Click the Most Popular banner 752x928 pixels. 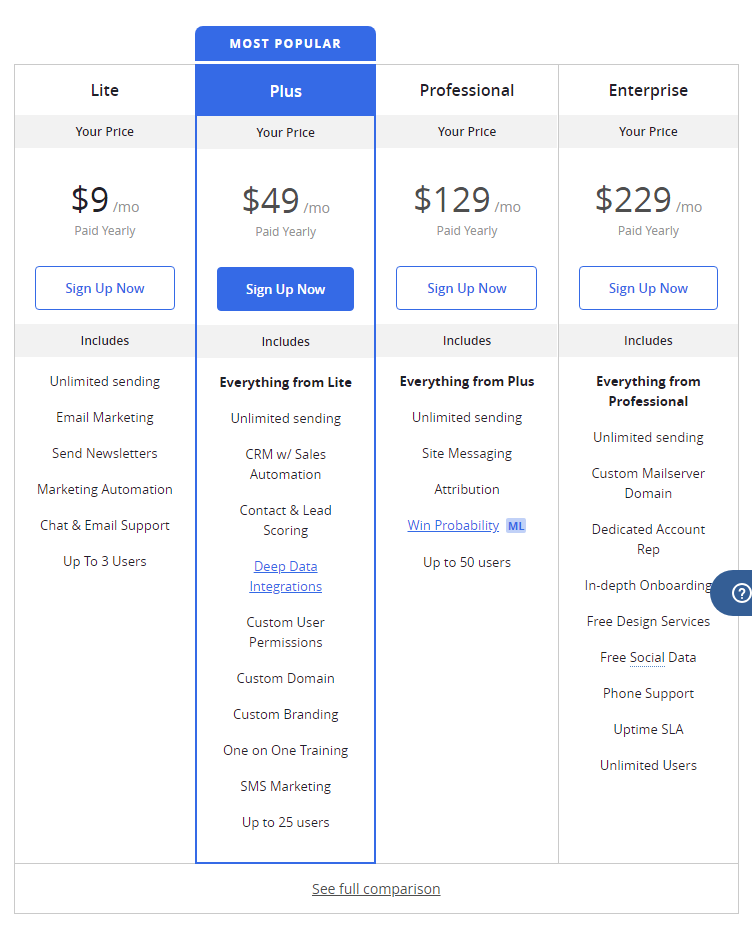[285, 43]
